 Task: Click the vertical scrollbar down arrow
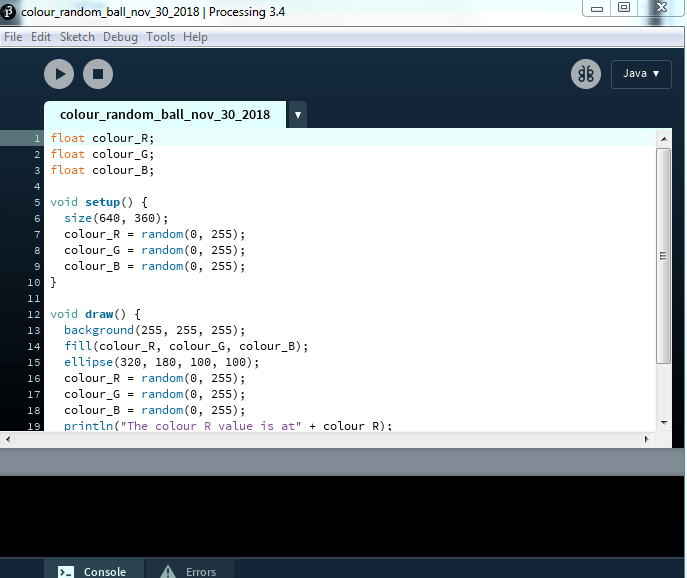pyautogui.click(x=663, y=422)
